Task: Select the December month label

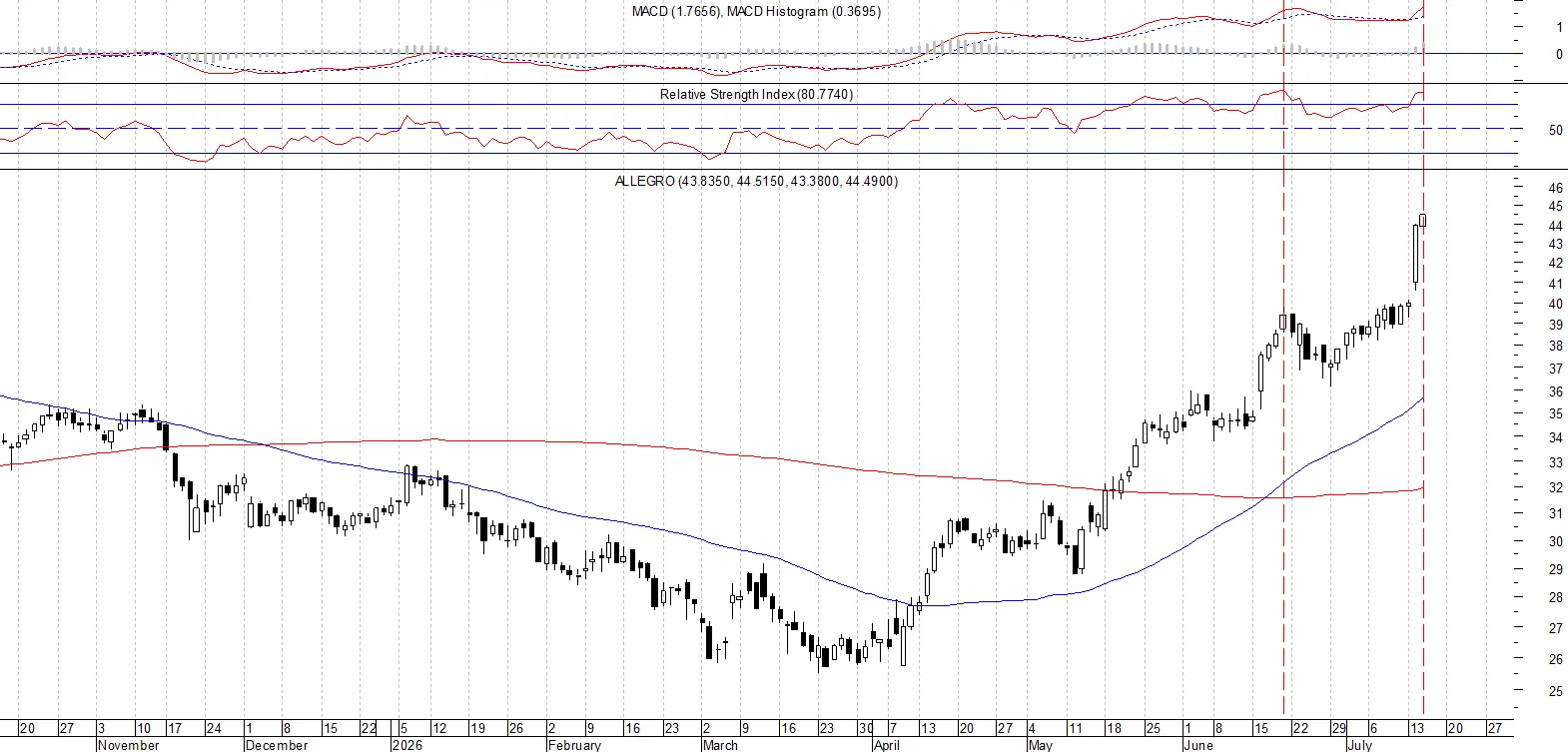Action: [277, 745]
